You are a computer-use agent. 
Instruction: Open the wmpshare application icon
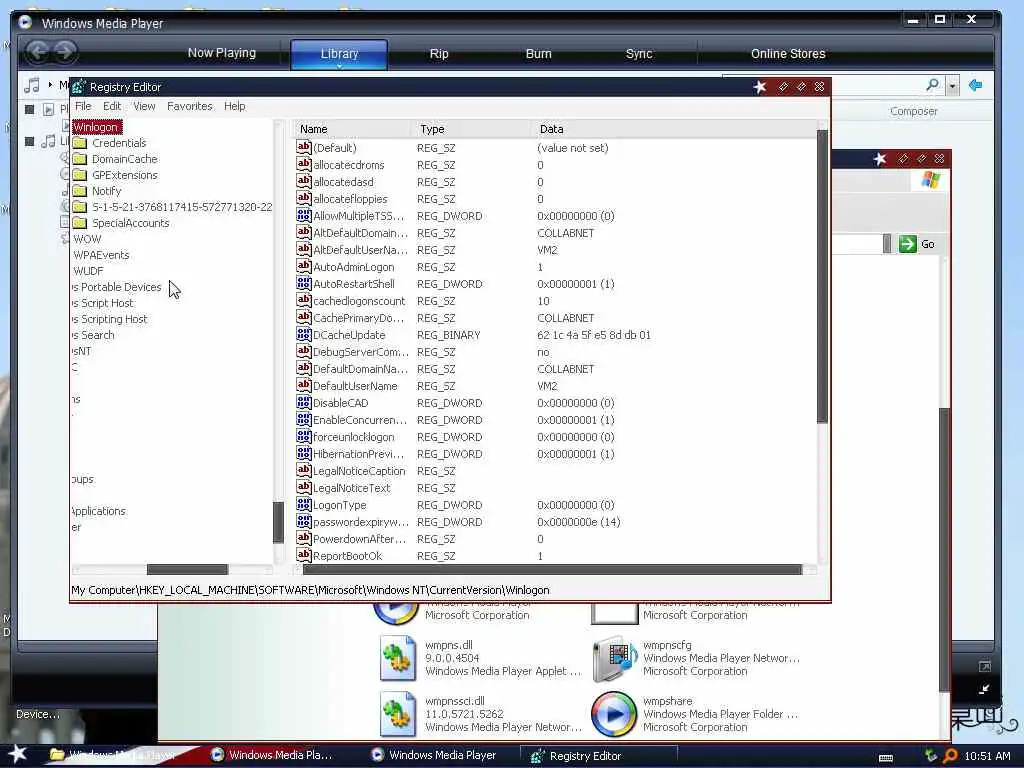pyautogui.click(x=614, y=714)
